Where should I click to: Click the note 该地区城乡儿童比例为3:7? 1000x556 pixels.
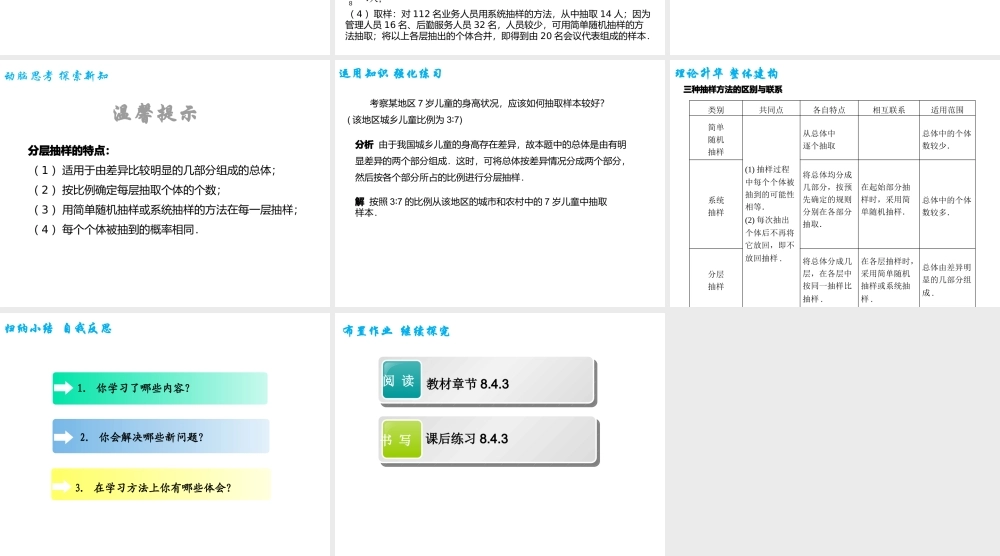pos(405,120)
